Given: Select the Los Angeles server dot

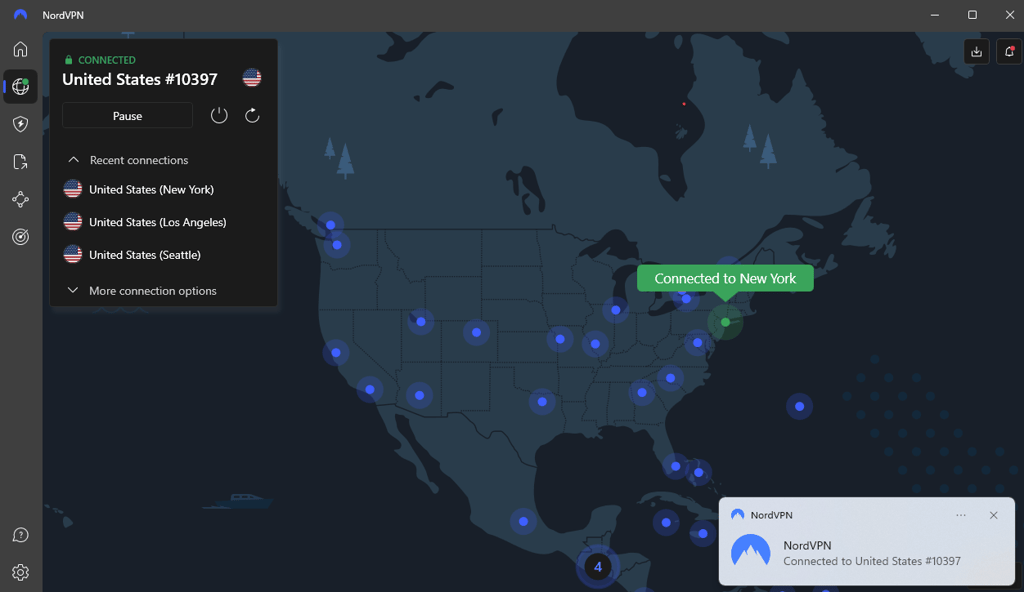Looking at the screenshot, I should tap(370, 389).
